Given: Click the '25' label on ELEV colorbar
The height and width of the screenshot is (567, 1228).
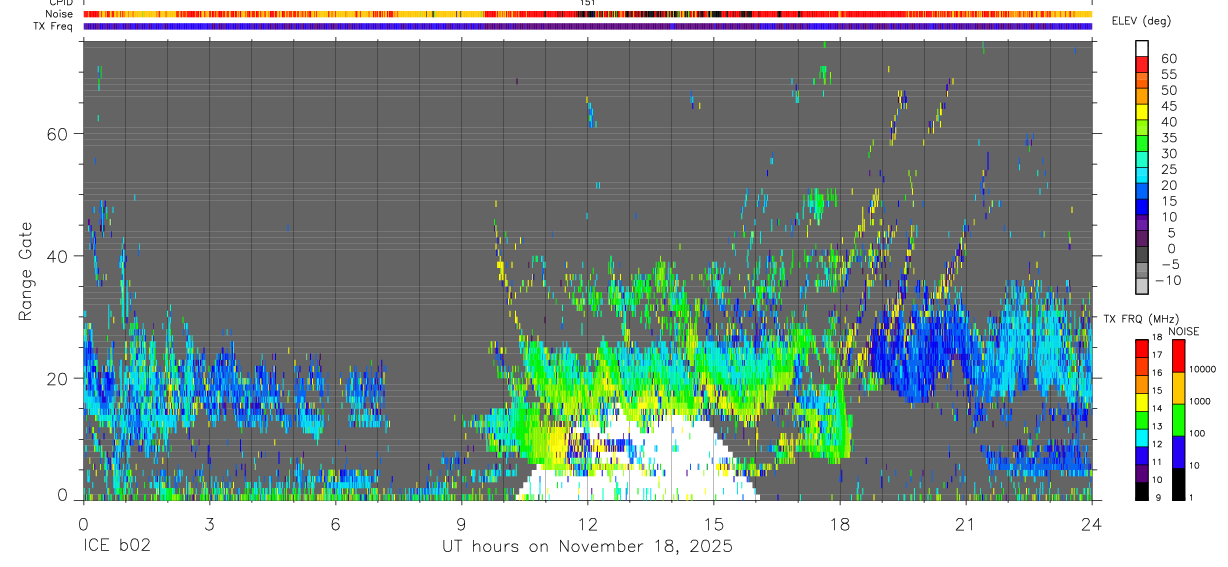Looking at the screenshot, I should tap(1168, 170).
